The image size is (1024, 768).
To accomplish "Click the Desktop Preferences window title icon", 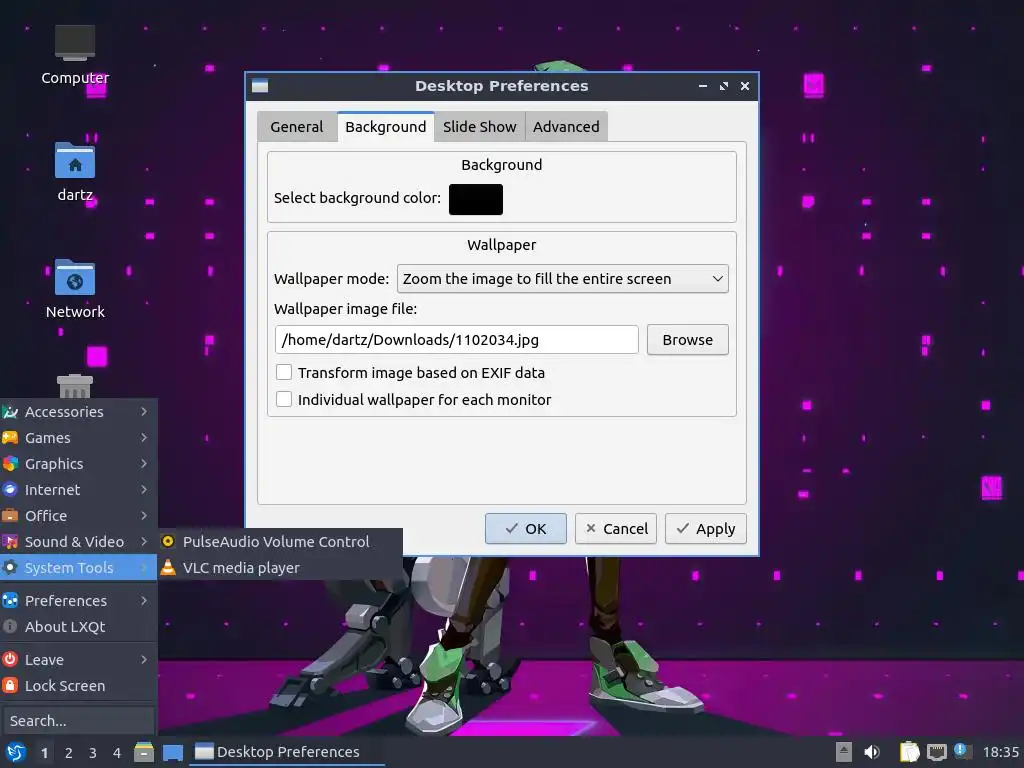I will click(260, 86).
